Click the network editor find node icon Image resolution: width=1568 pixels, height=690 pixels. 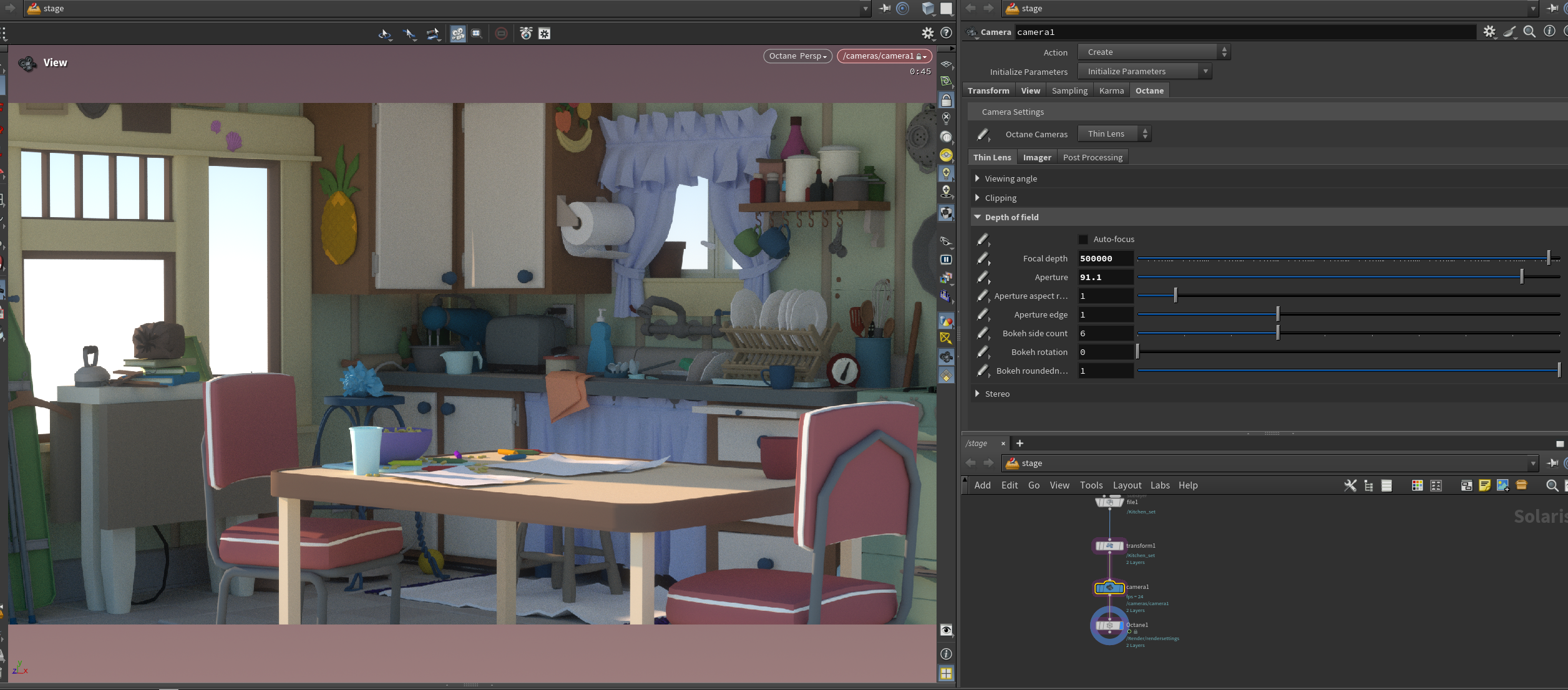coord(1552,485)
